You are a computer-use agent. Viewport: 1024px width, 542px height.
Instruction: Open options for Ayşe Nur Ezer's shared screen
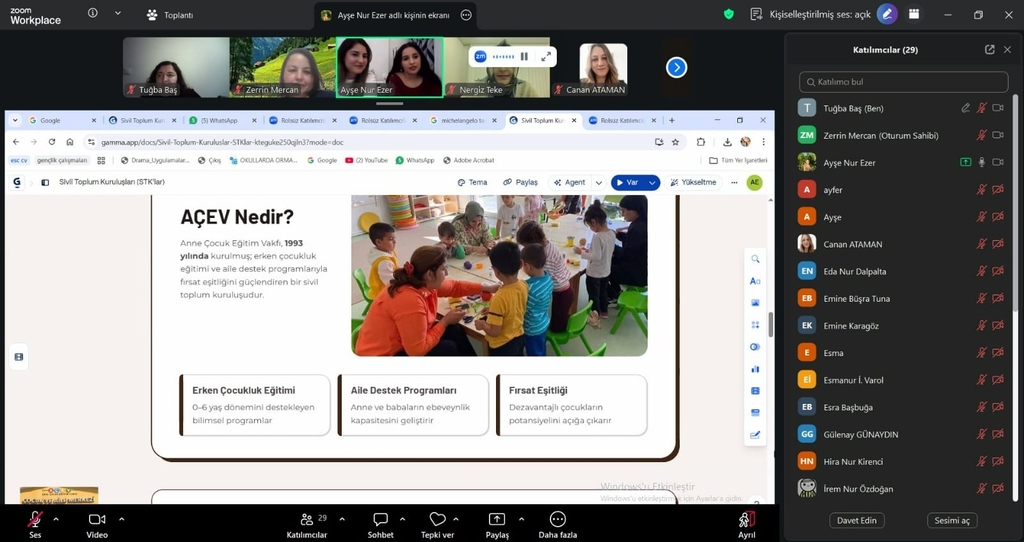pos(466,15)
